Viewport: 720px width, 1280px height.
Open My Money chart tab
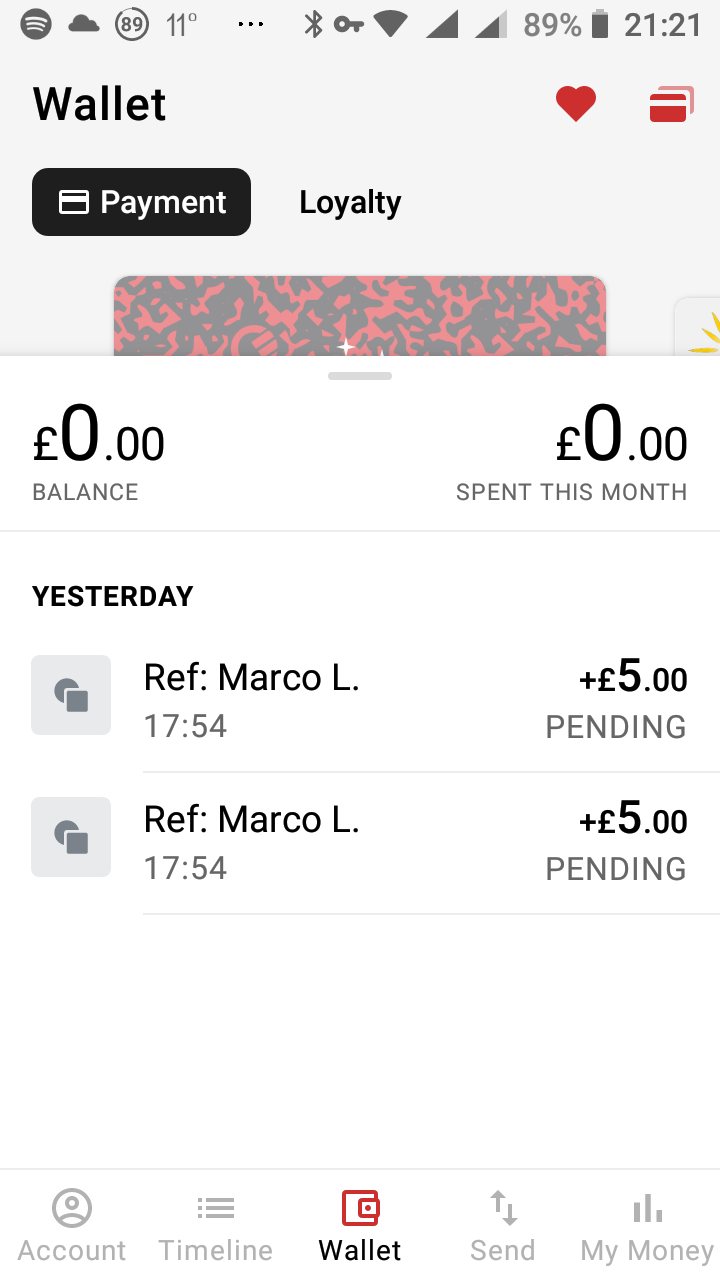[647, 1226]
